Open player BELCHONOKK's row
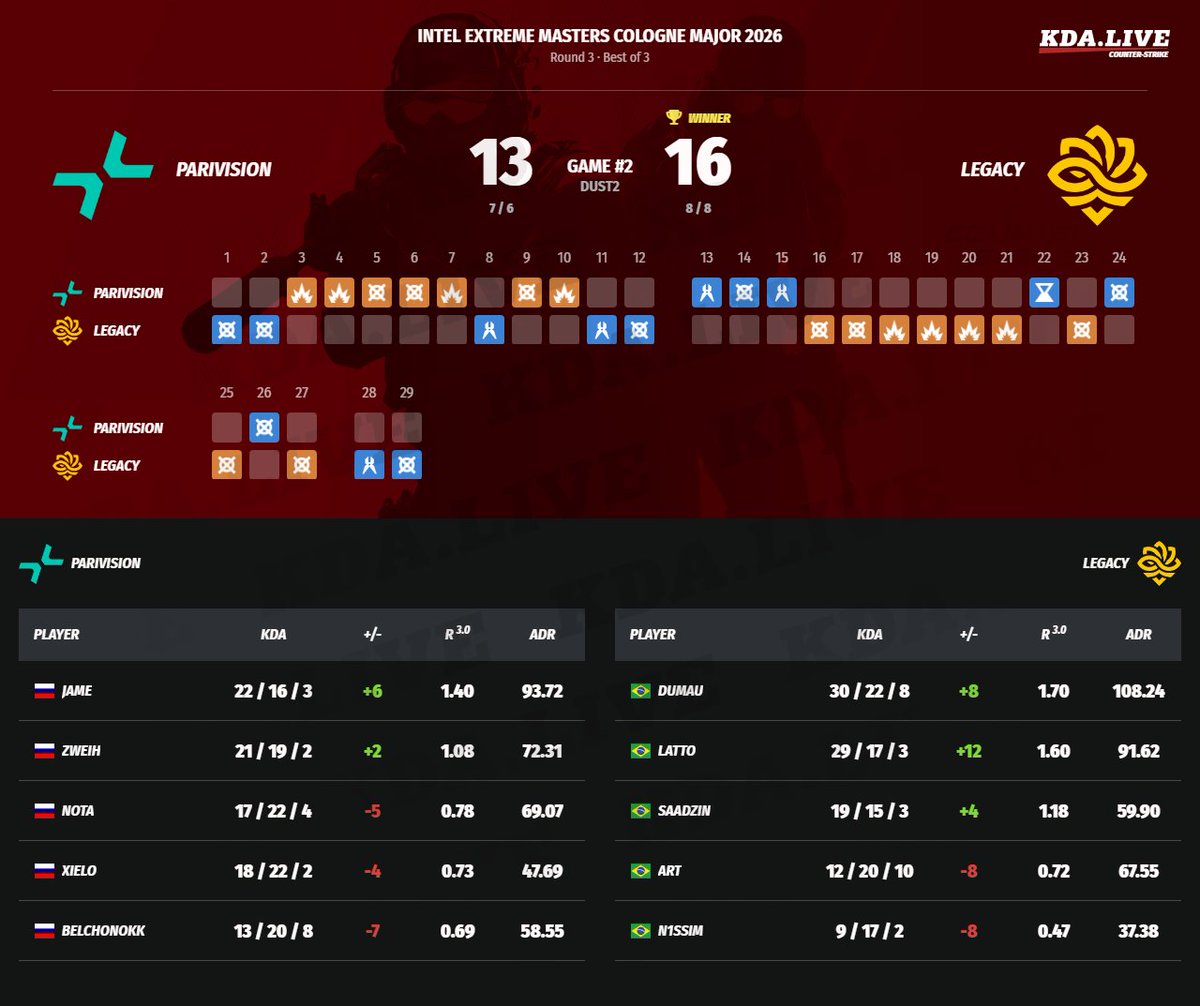The height and width of the screenshot is (1006, 1200). tap(302, 931)
